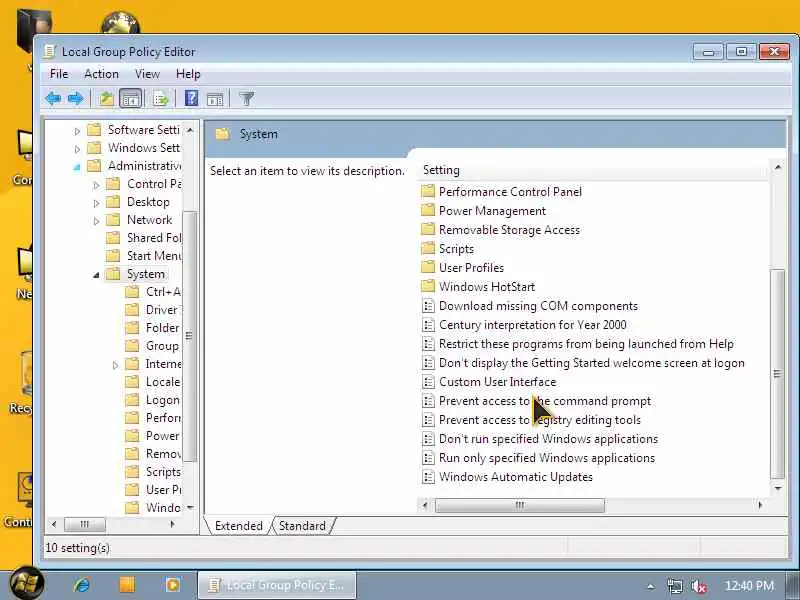Switch to the Extended tab
800x600 pixels.
238,526
